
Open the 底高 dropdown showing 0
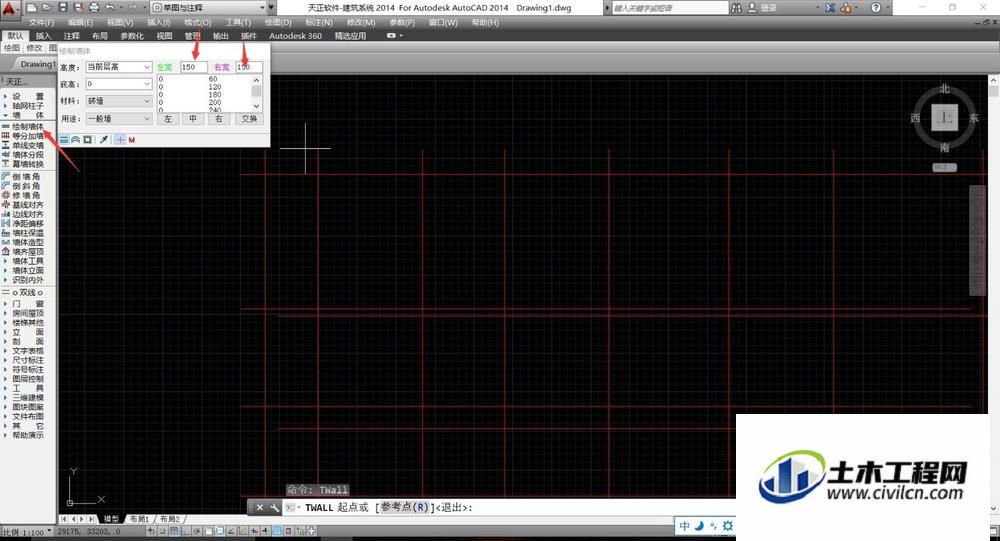[x=119, y=84]
